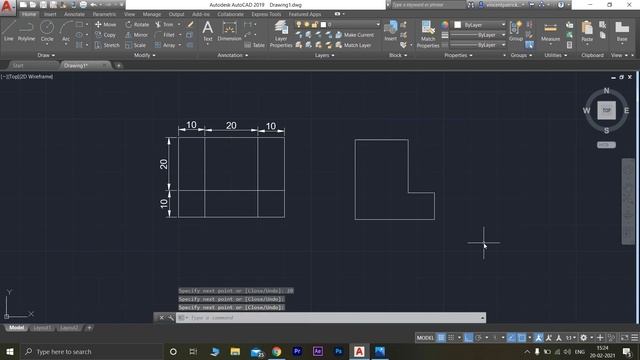Toggle annotation visibility in status bar
The height and width of the screenshot is (360, 640).
click(x=539, y=338)
